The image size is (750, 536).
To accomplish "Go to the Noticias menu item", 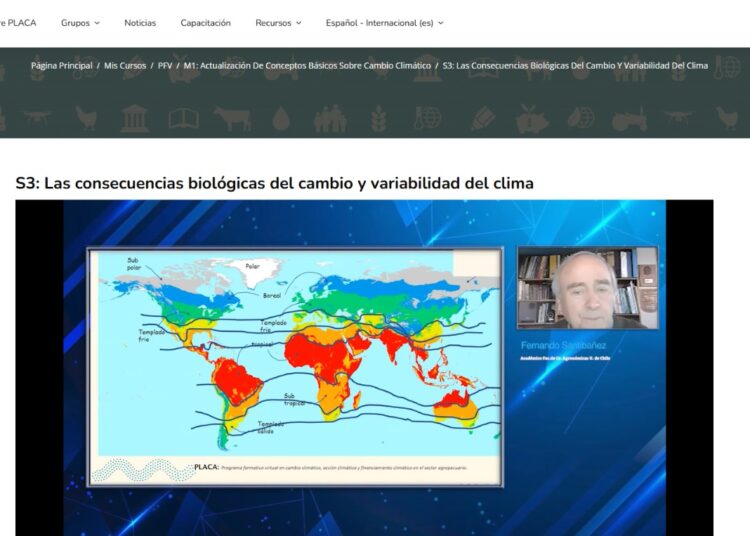I will click(140, 23).
